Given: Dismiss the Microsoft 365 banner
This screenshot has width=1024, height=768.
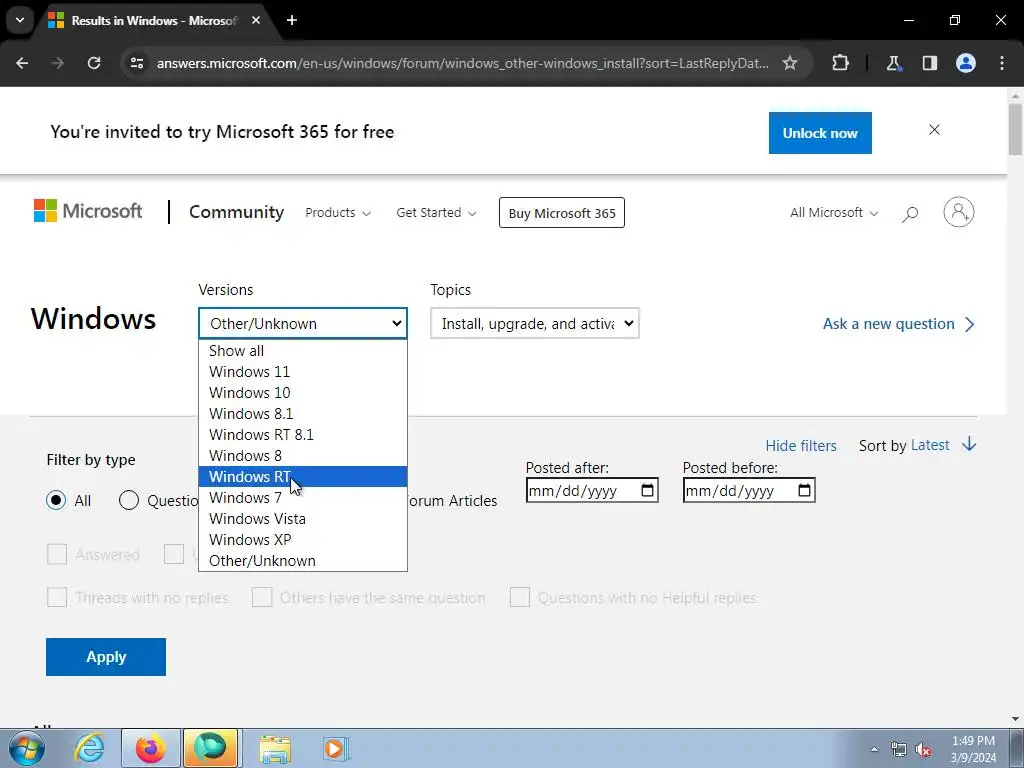Looking at the screenshot, I should pos(935,130).
